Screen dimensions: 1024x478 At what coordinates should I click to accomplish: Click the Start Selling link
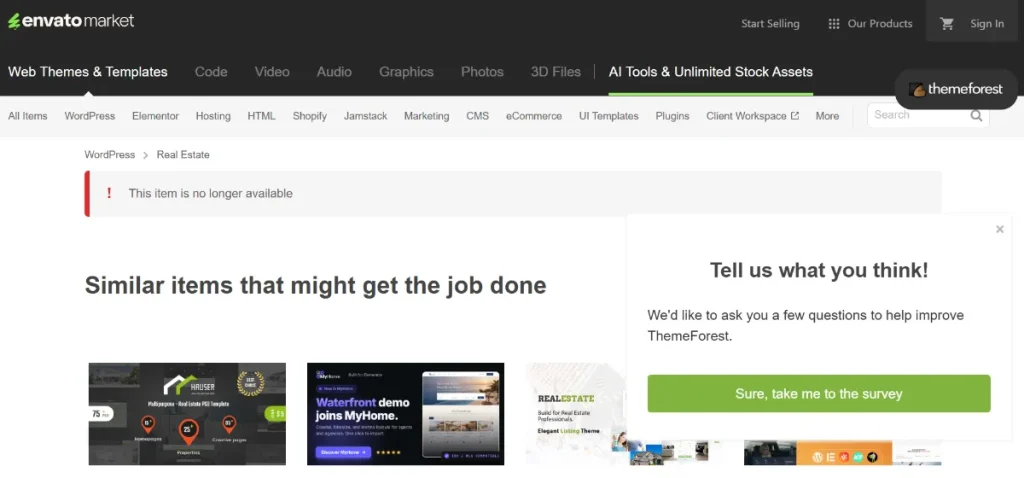coord(770,24)
